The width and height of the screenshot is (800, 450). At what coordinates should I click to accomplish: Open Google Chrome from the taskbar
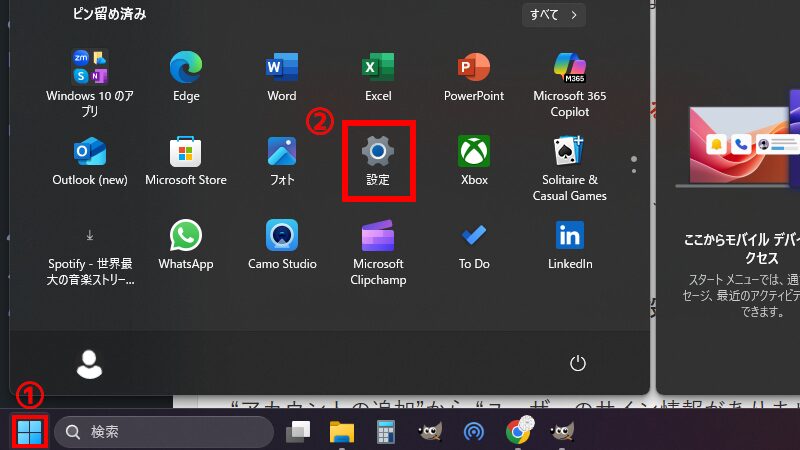[x=518, y=432]
